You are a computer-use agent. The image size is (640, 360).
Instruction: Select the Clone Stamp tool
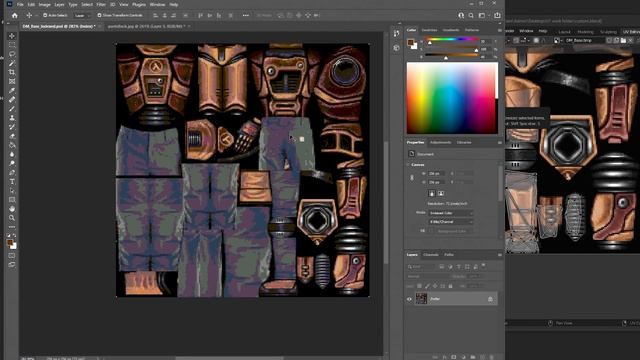[x=12, y=118]
